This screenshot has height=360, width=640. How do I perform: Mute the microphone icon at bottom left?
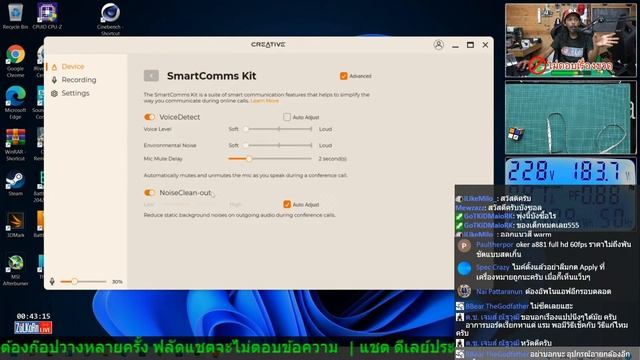[52, 282]
